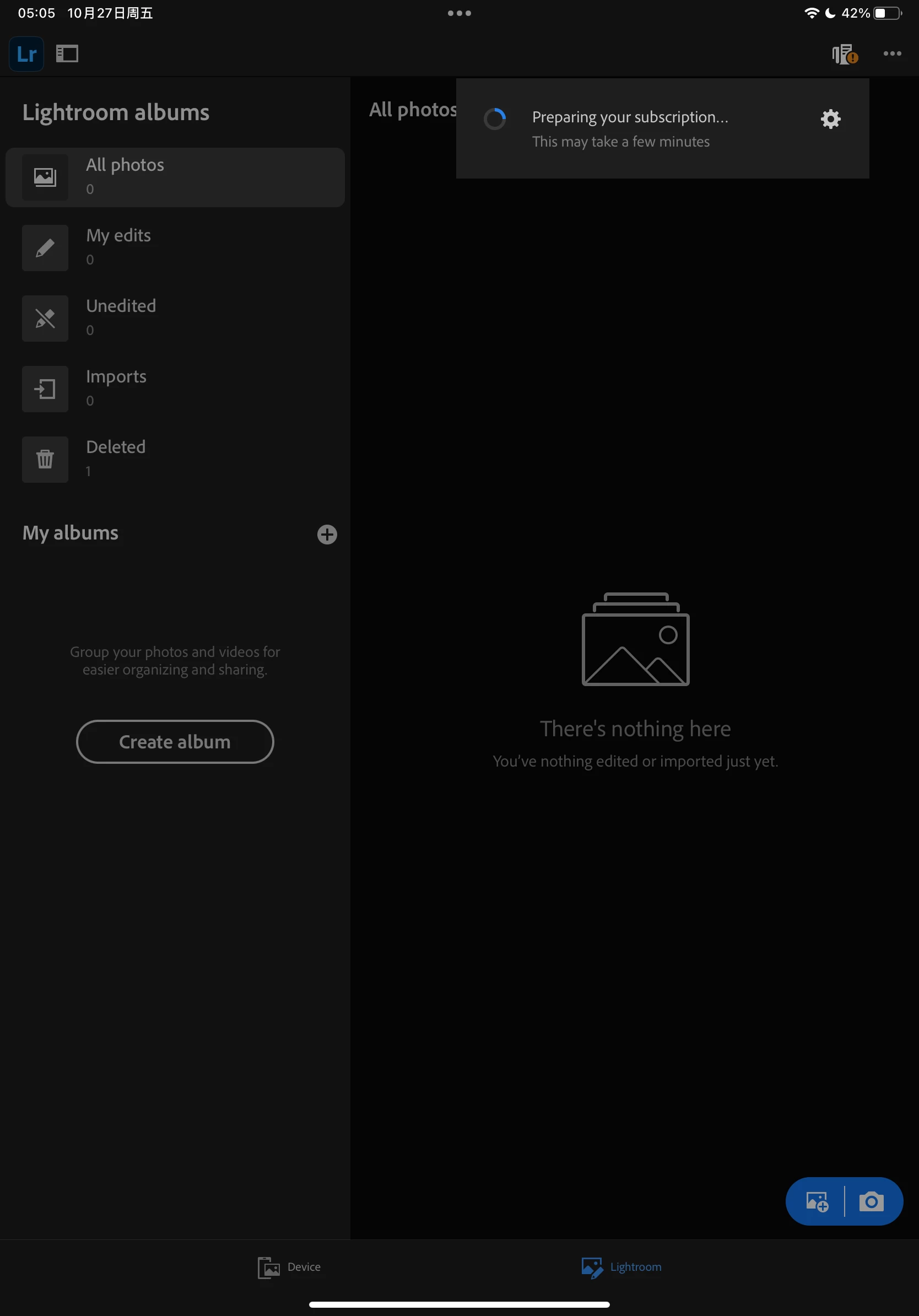The height and width of the screenshot is (1316, 919).
Task: Tap the battery indicator in status bar
Action: (887, 13)
